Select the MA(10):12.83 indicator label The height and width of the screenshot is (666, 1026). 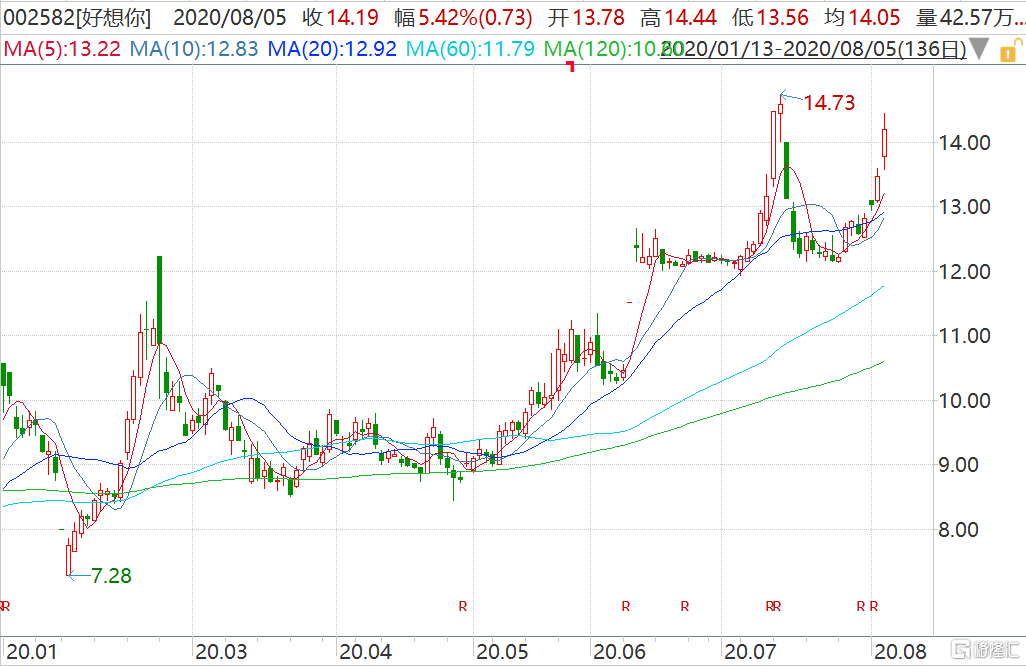point(194,49)
